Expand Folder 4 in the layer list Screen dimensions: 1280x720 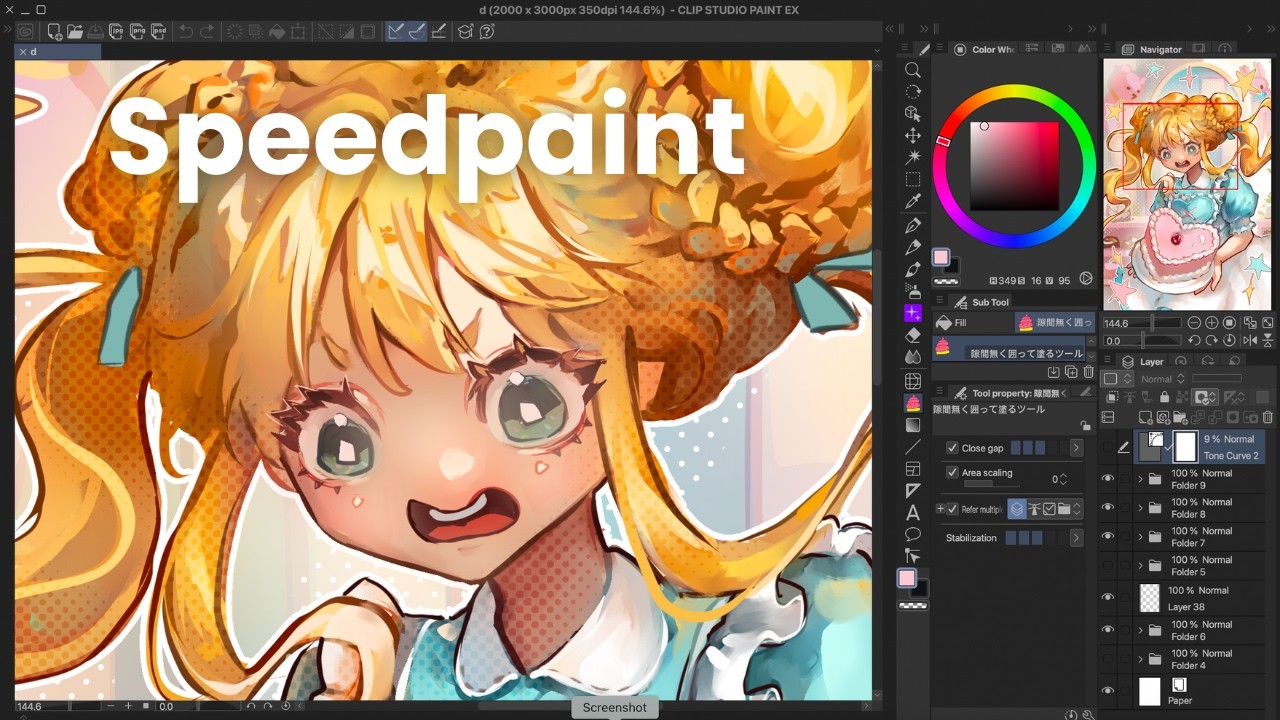(1140, 659)
